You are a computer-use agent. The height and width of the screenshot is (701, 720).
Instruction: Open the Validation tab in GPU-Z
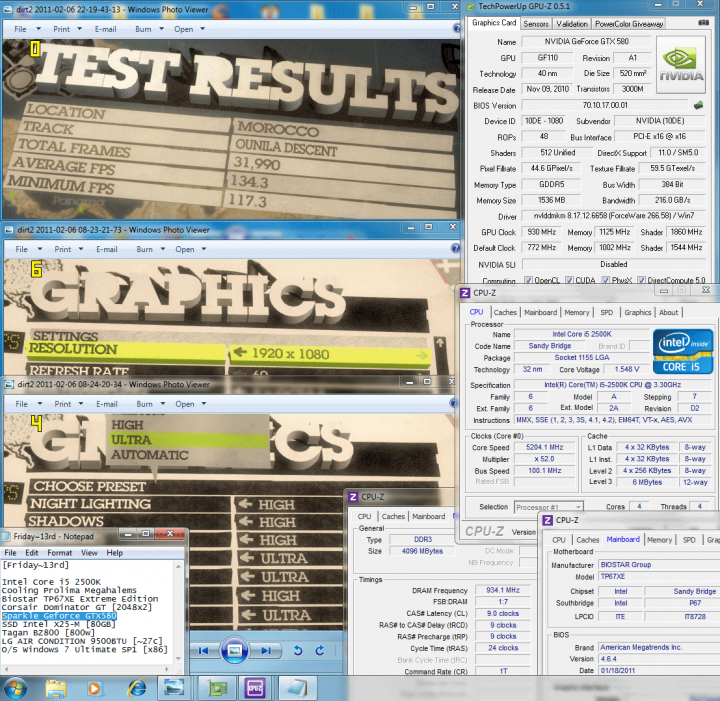tap(572, 24)
